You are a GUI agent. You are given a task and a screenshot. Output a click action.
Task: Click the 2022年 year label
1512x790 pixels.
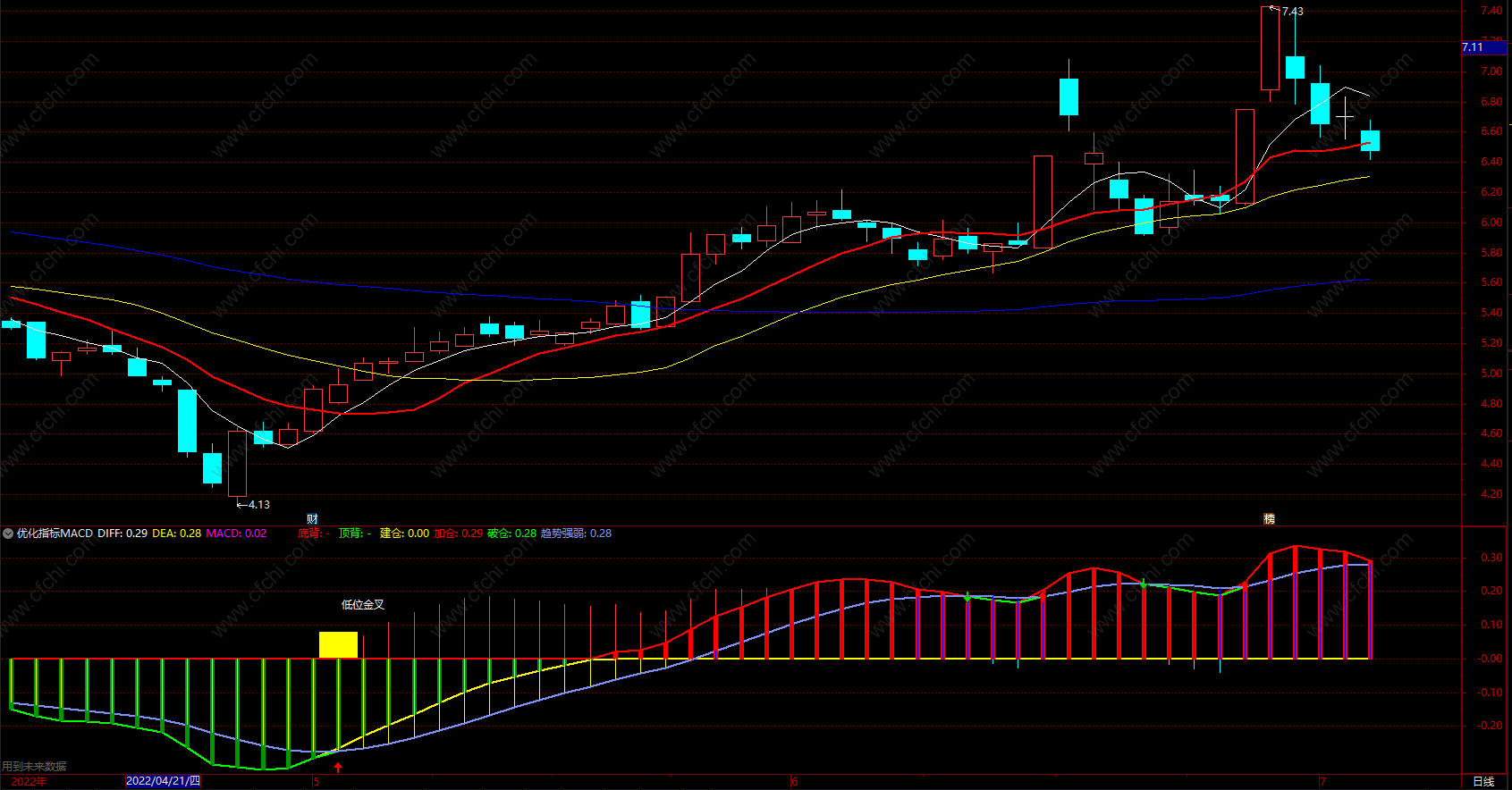(x=29, y=782)
